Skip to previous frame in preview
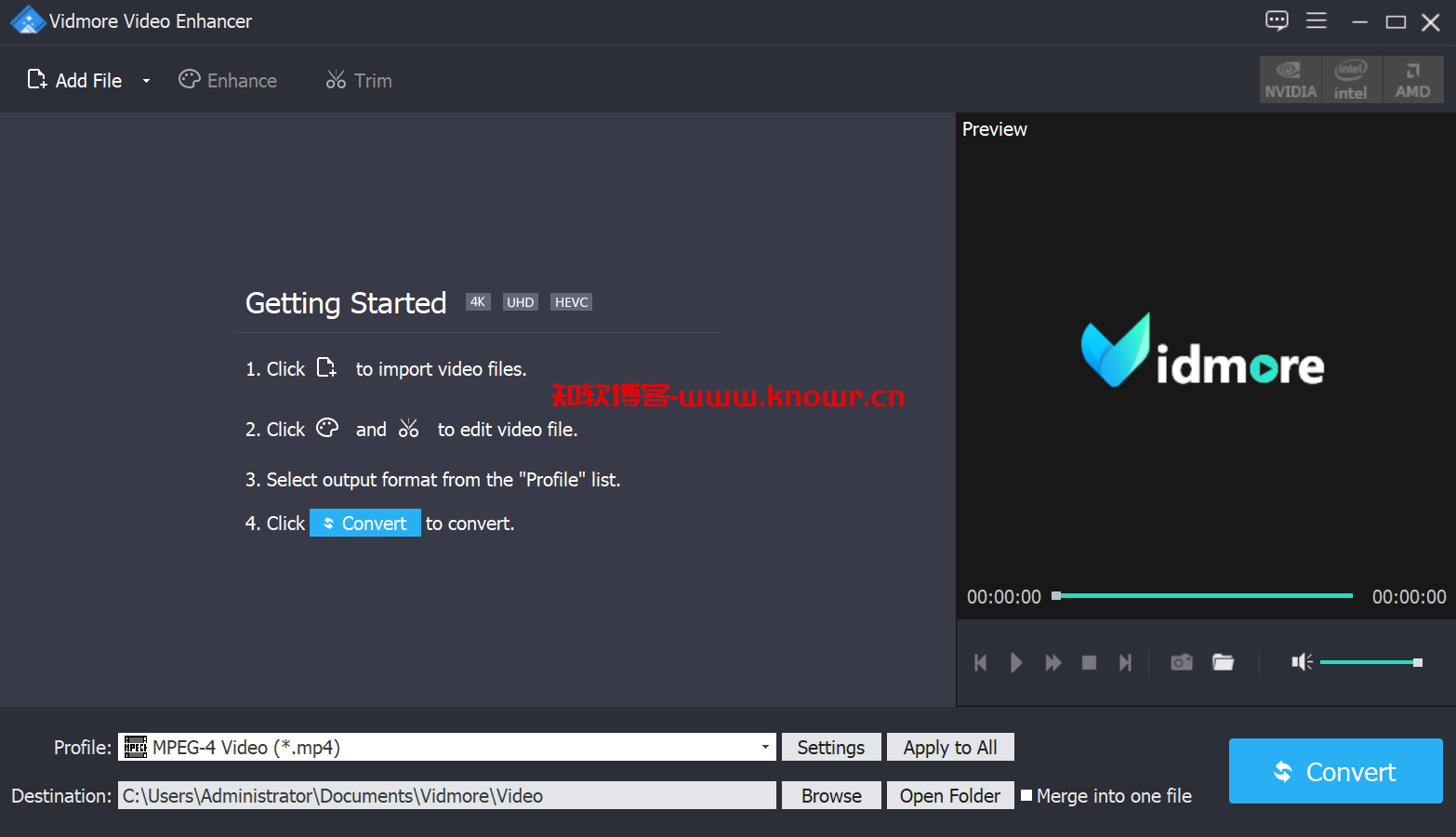The height and width of the screenshot is (837, 1456). pos(980,662)
